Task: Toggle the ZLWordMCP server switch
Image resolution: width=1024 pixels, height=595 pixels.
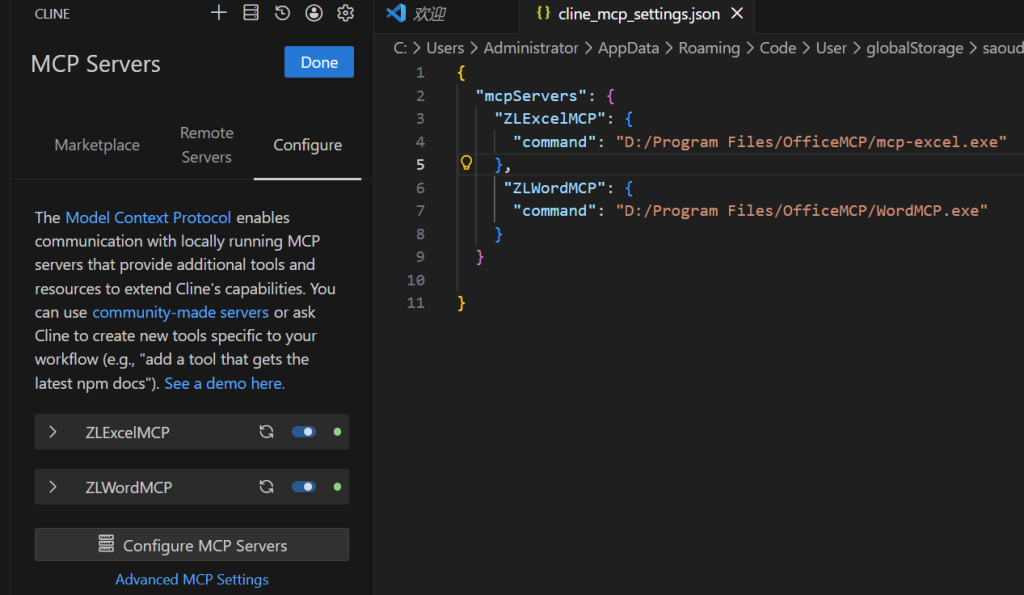Action: pyautogui.click(x=304, y=487)
